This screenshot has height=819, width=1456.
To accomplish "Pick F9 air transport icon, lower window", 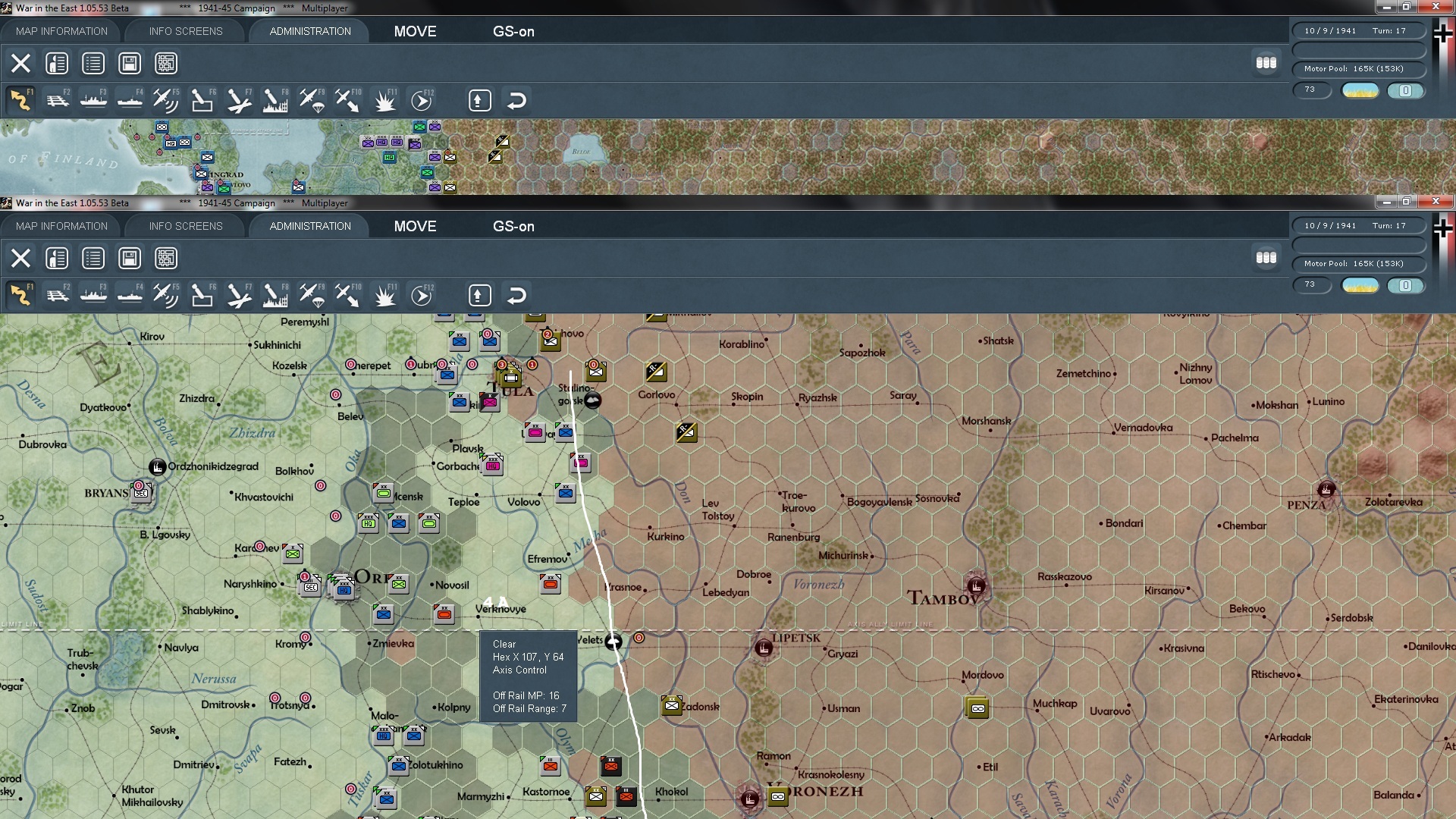I will point(312,295).
